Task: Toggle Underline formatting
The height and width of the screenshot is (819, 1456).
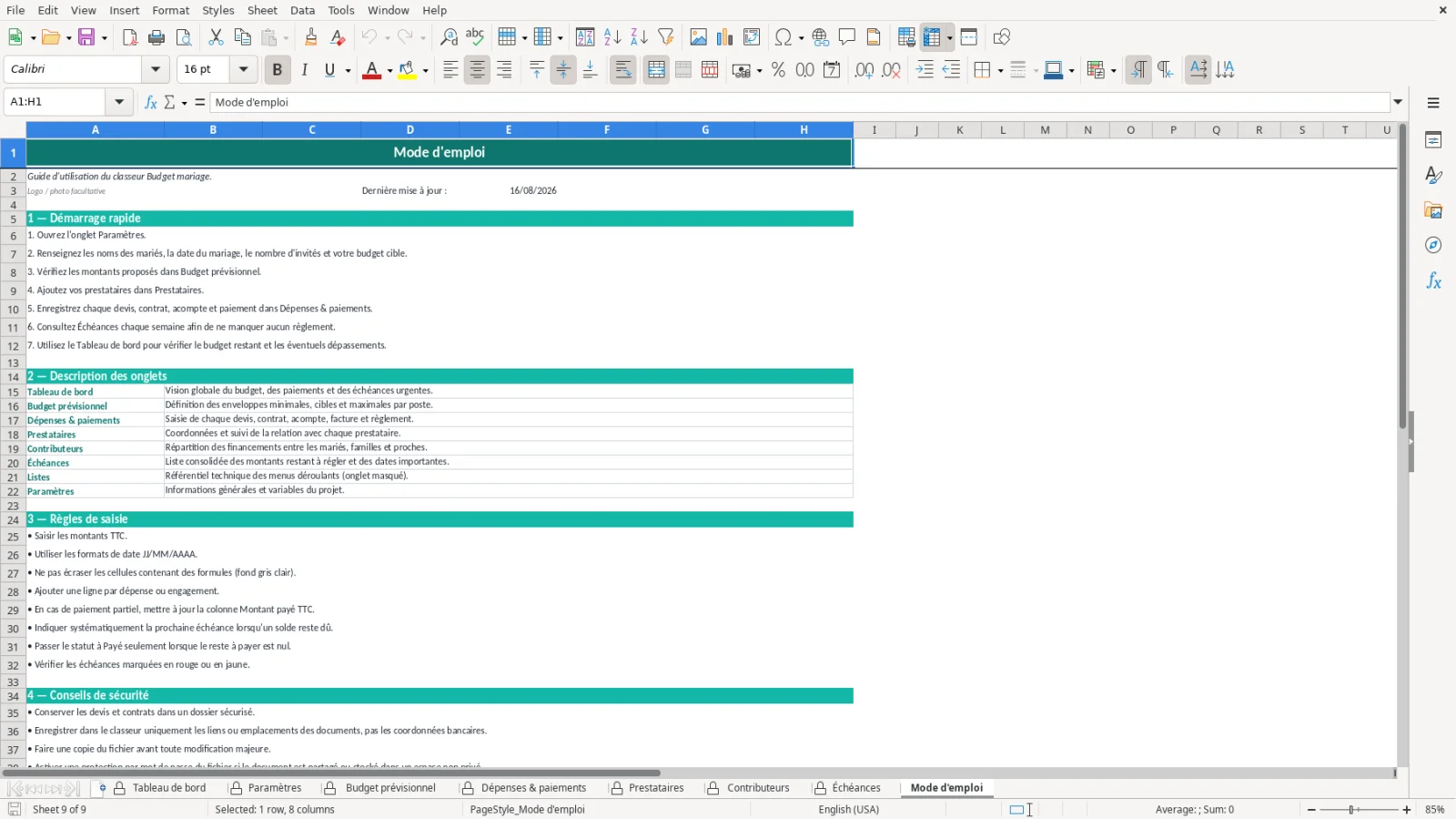Action: (x=329, y=69)
